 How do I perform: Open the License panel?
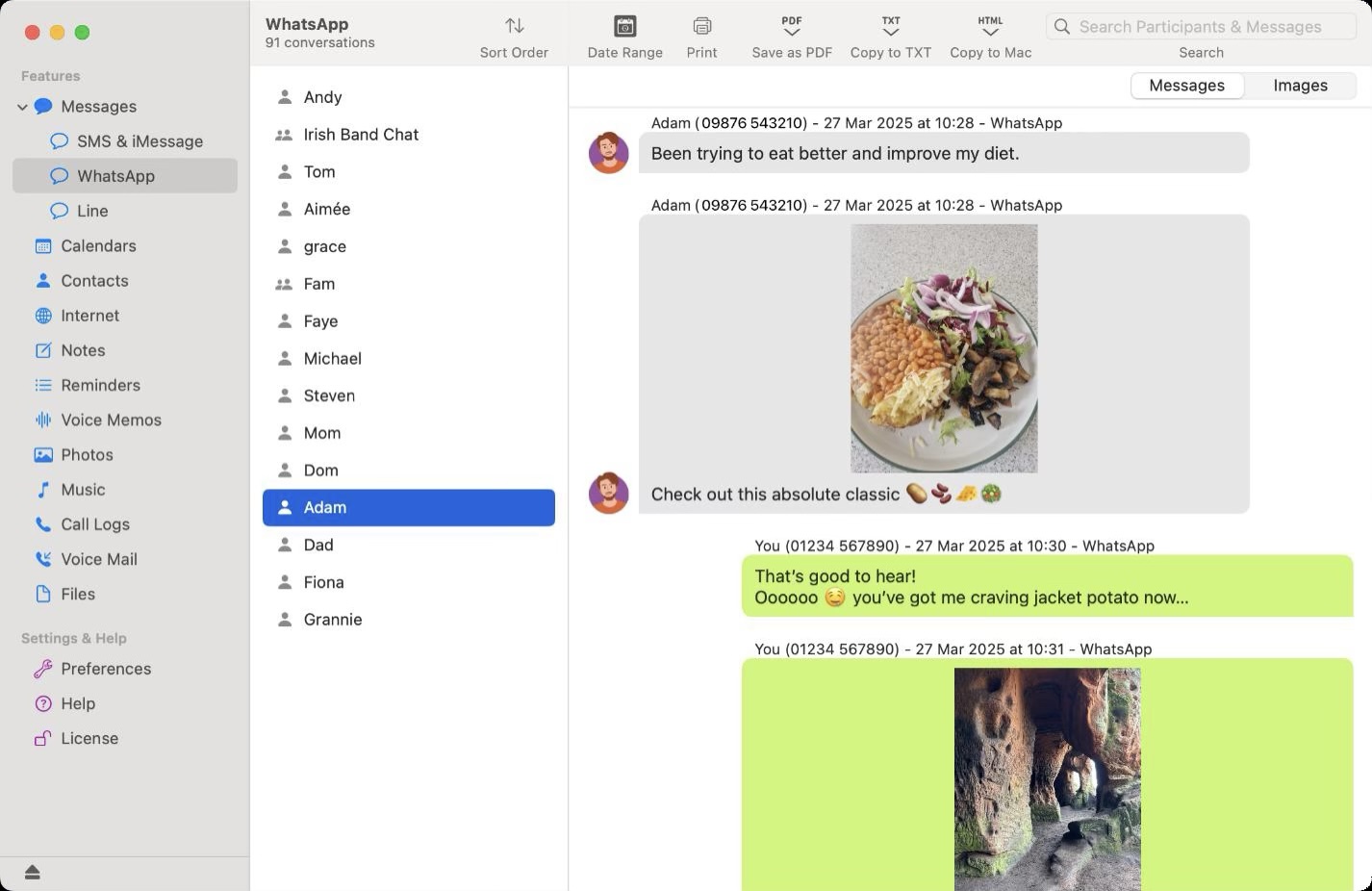89,738
